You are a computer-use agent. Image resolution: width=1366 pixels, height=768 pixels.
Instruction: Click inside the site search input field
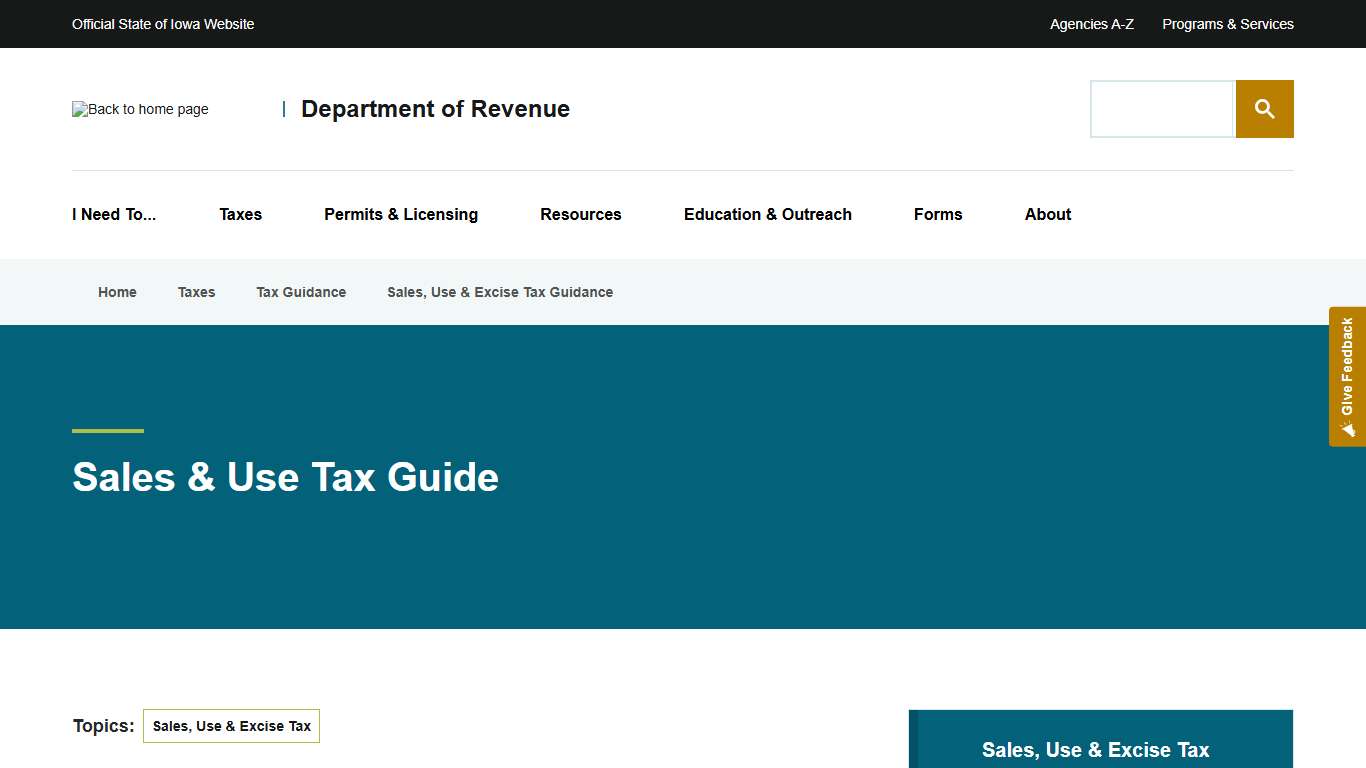point(1162,108)
